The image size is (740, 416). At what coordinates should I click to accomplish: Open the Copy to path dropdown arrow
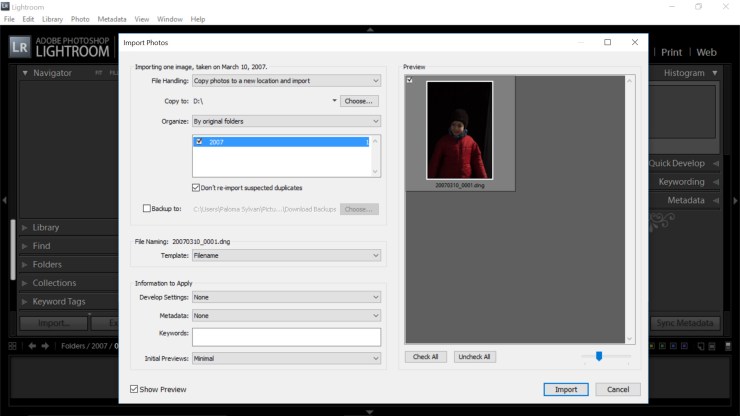pyautogui.click(x=334, y=101)
